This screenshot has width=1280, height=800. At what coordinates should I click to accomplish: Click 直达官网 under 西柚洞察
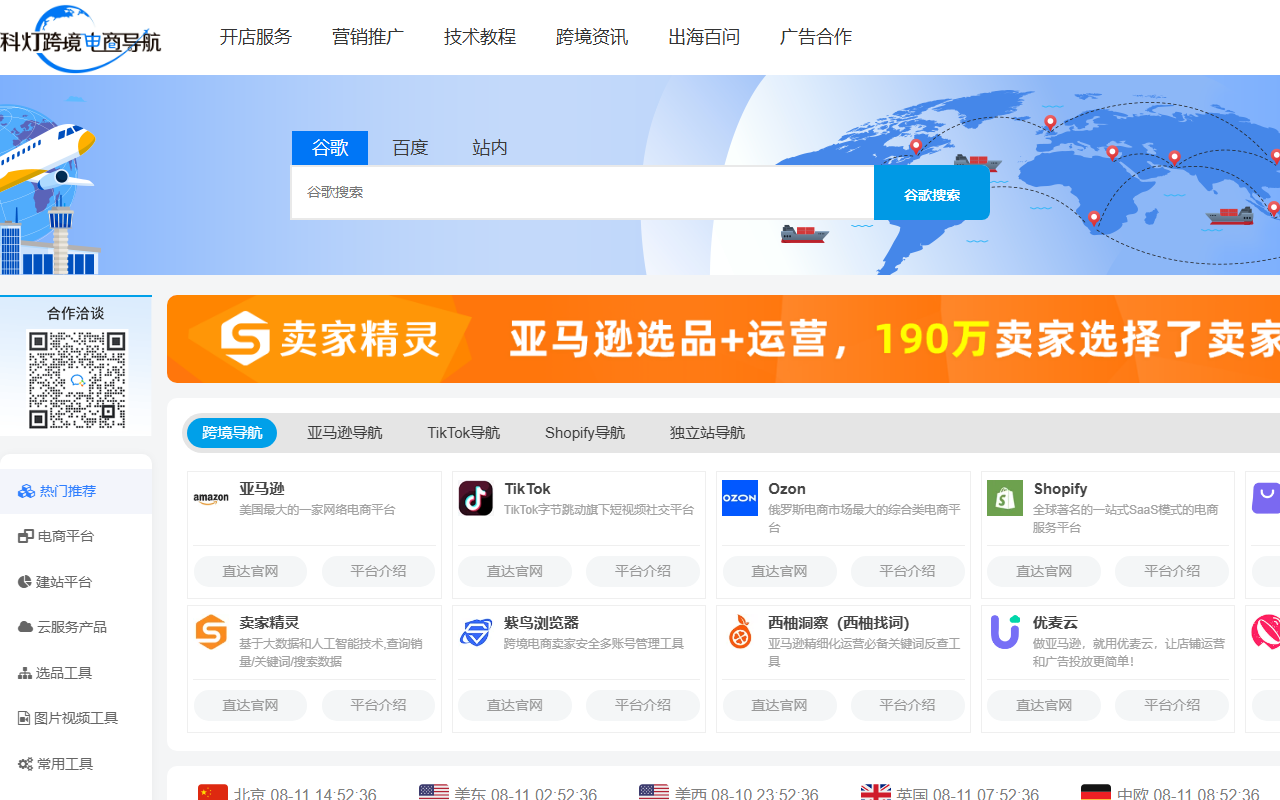(x=779, y=705)
